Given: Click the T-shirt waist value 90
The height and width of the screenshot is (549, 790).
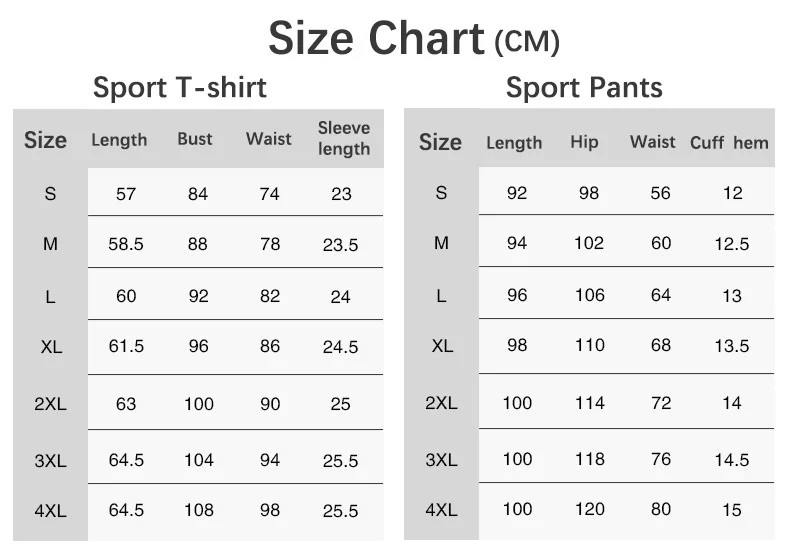Looking at the screenshot, I should [x=269, y=404].
